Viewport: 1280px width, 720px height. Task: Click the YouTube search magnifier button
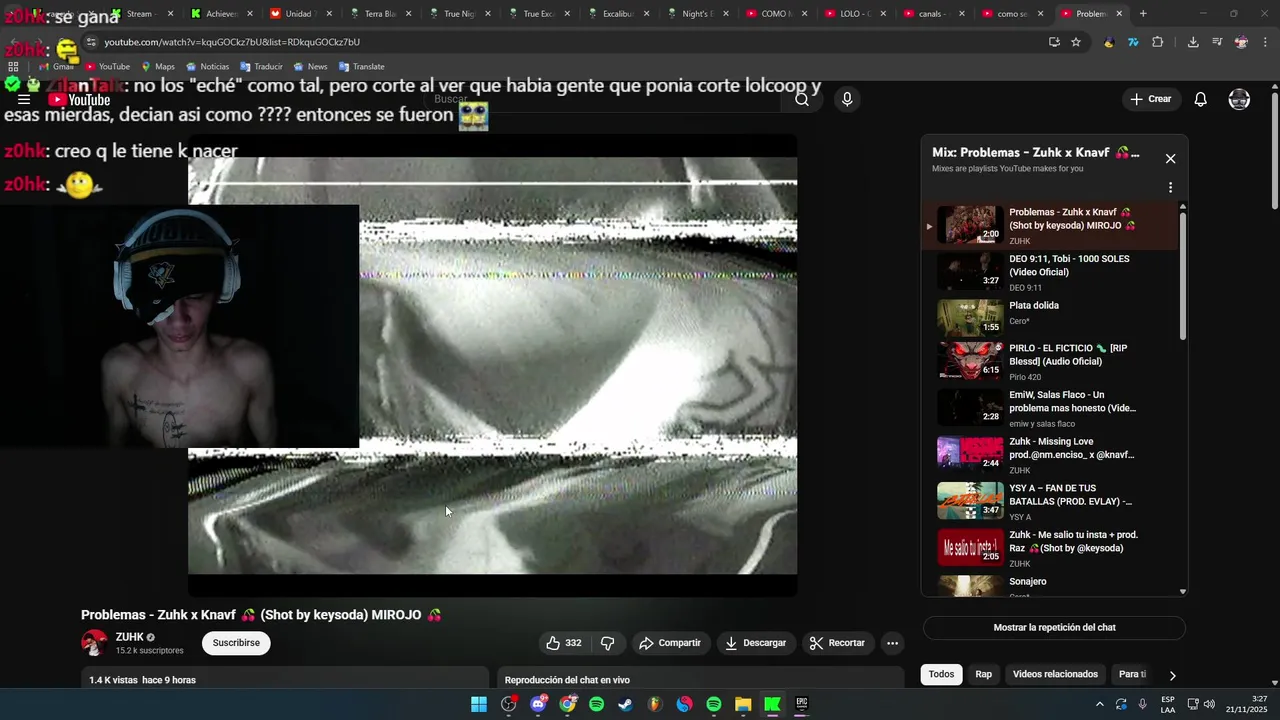pyautogui.click(x=802, y=99)
